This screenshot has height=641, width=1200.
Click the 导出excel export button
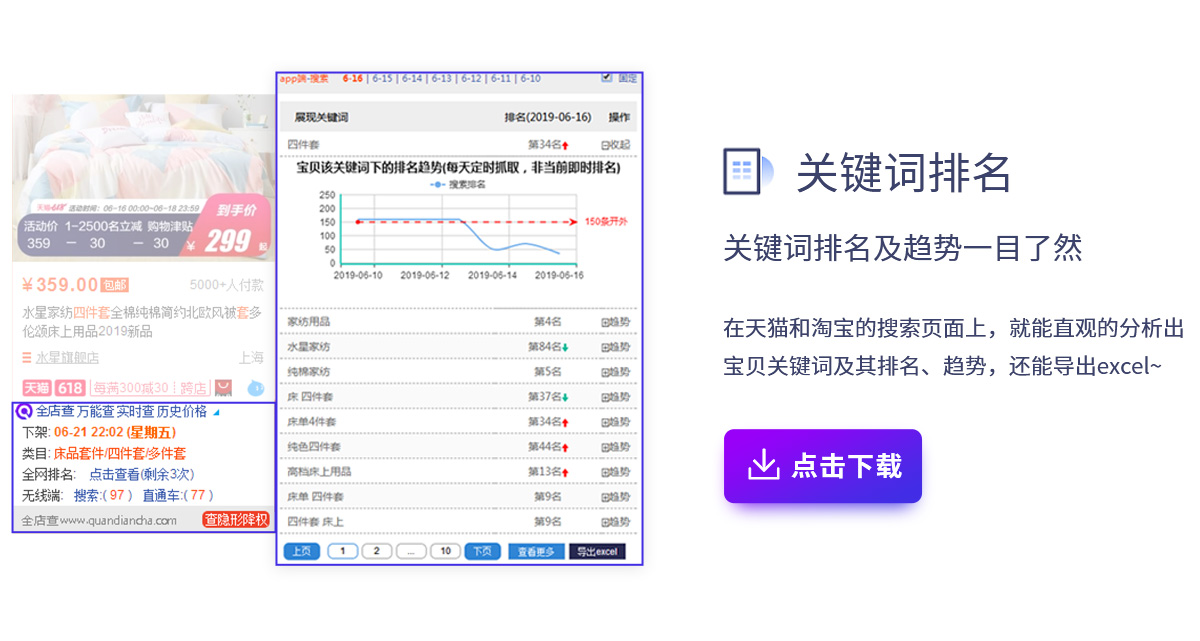(x=597, y=551)
